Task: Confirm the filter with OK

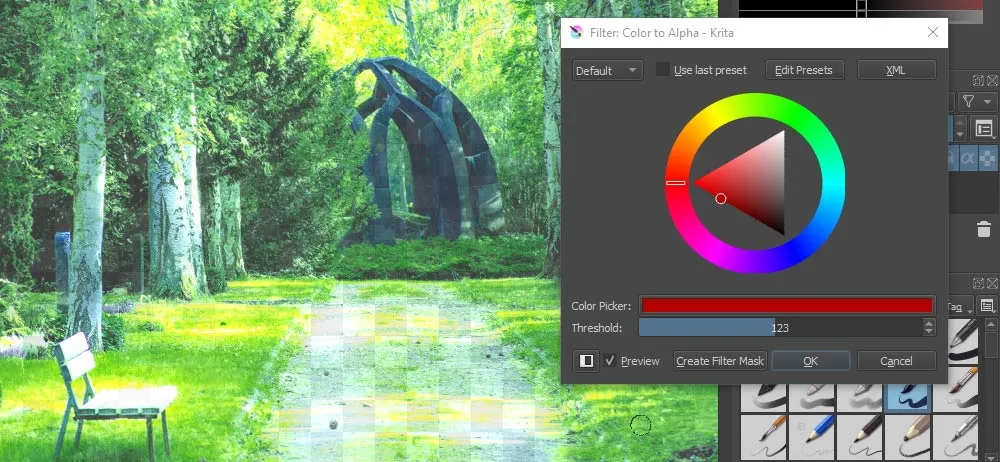Action: click(x=811, y=361)
